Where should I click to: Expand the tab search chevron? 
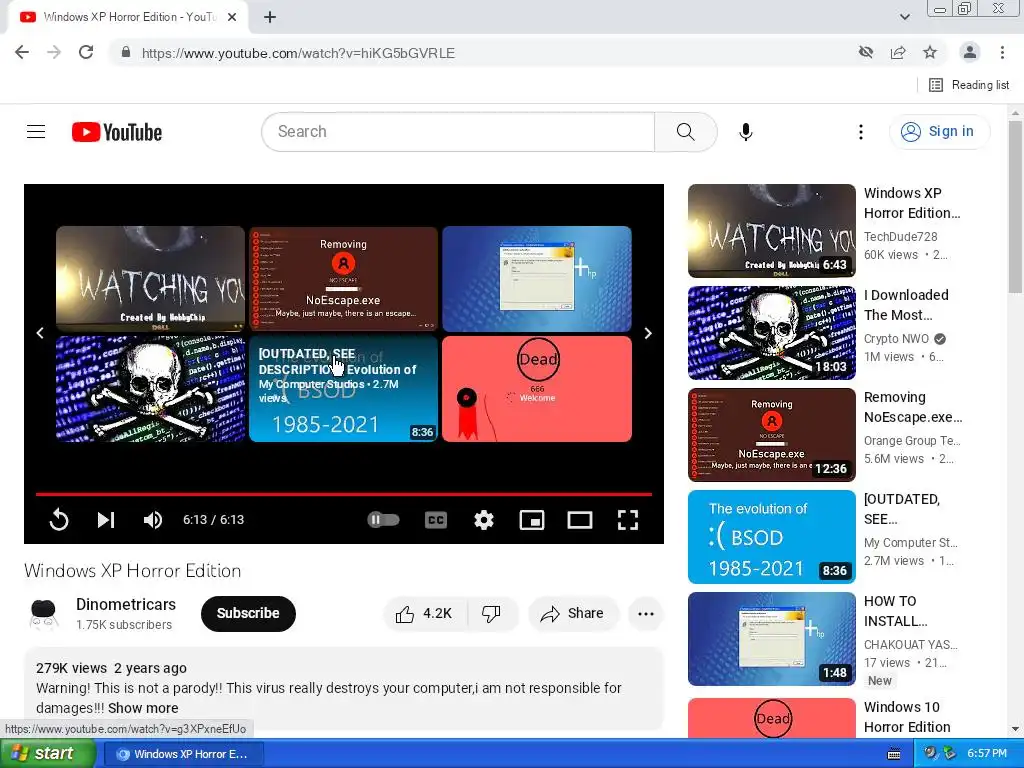click(x=904, y=17)
